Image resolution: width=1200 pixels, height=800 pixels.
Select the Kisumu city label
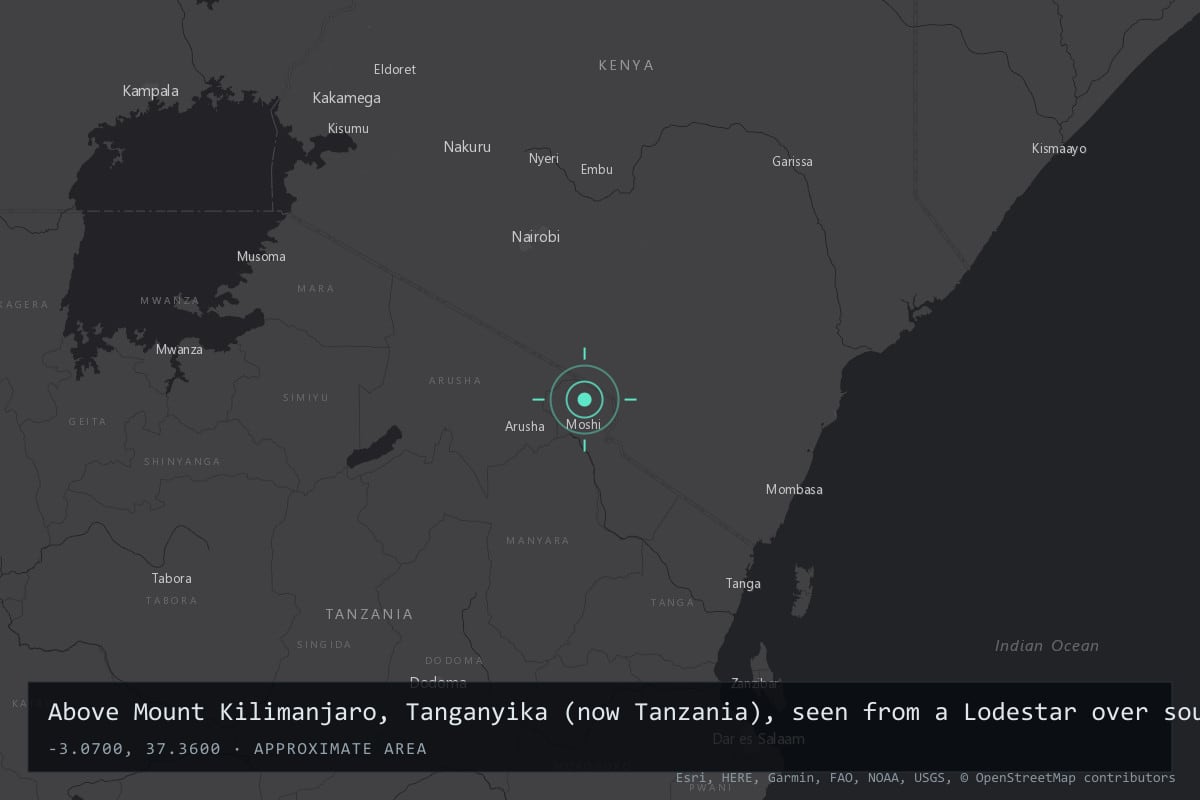click(x=348, y=129)
